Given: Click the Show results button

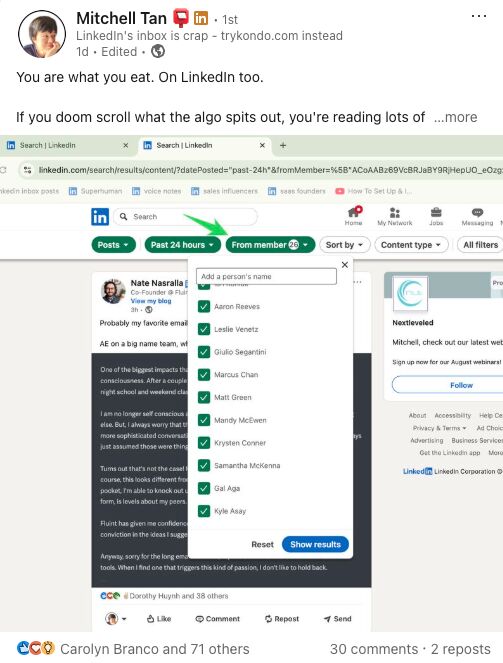Looking at the screenshot, I should (x=315, y=544).
